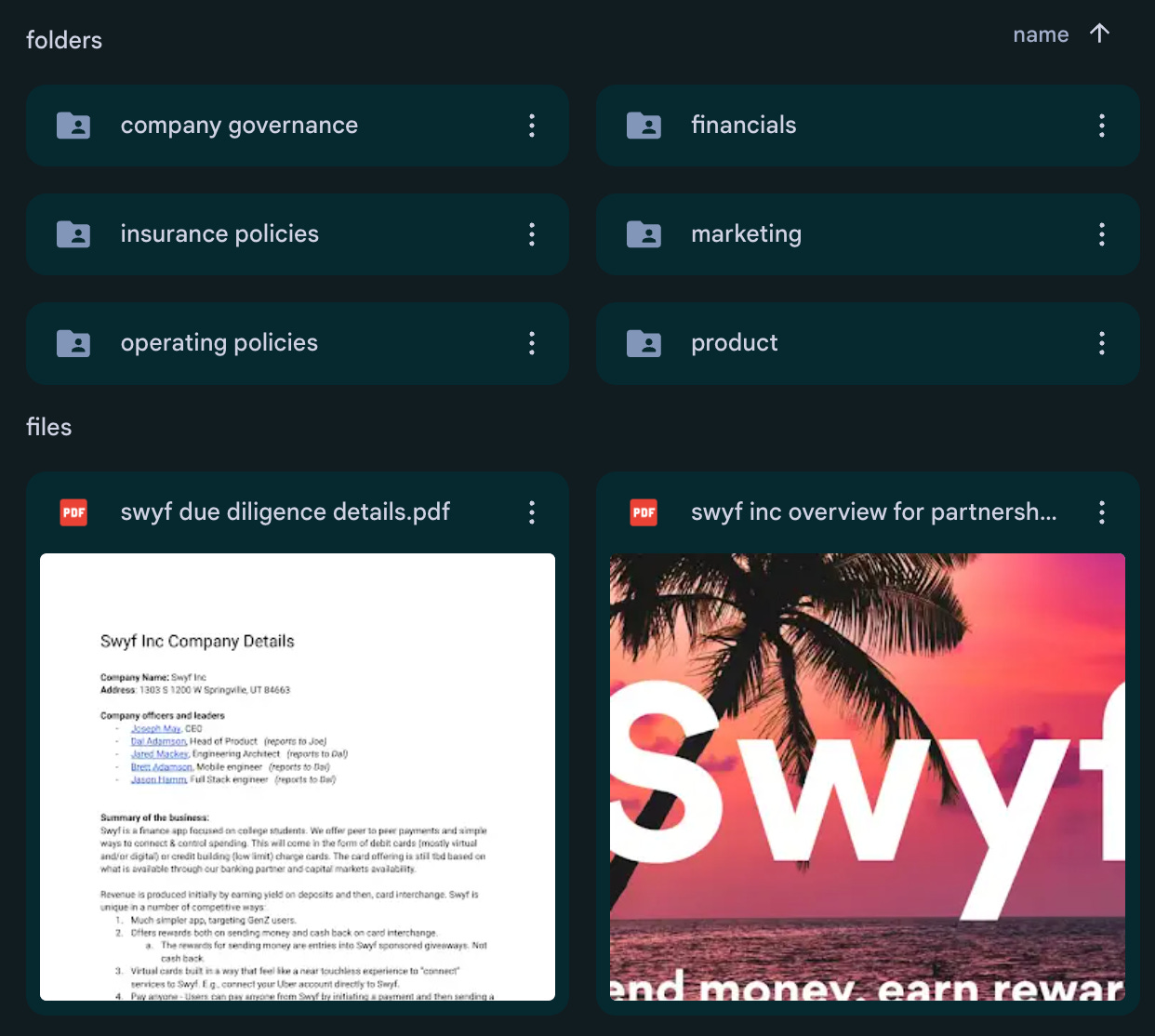Open more options for marketing folder
The height and width of the screenshot is (1036, 1155).
[x=1102, y=234]
